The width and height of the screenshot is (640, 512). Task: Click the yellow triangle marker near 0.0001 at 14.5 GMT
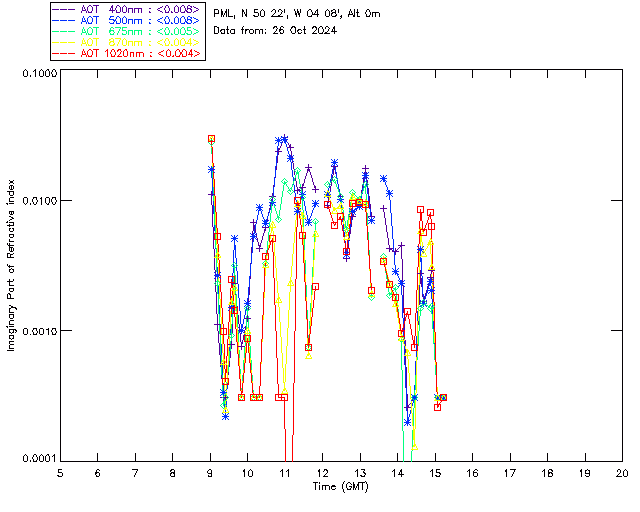pos(415,447)
